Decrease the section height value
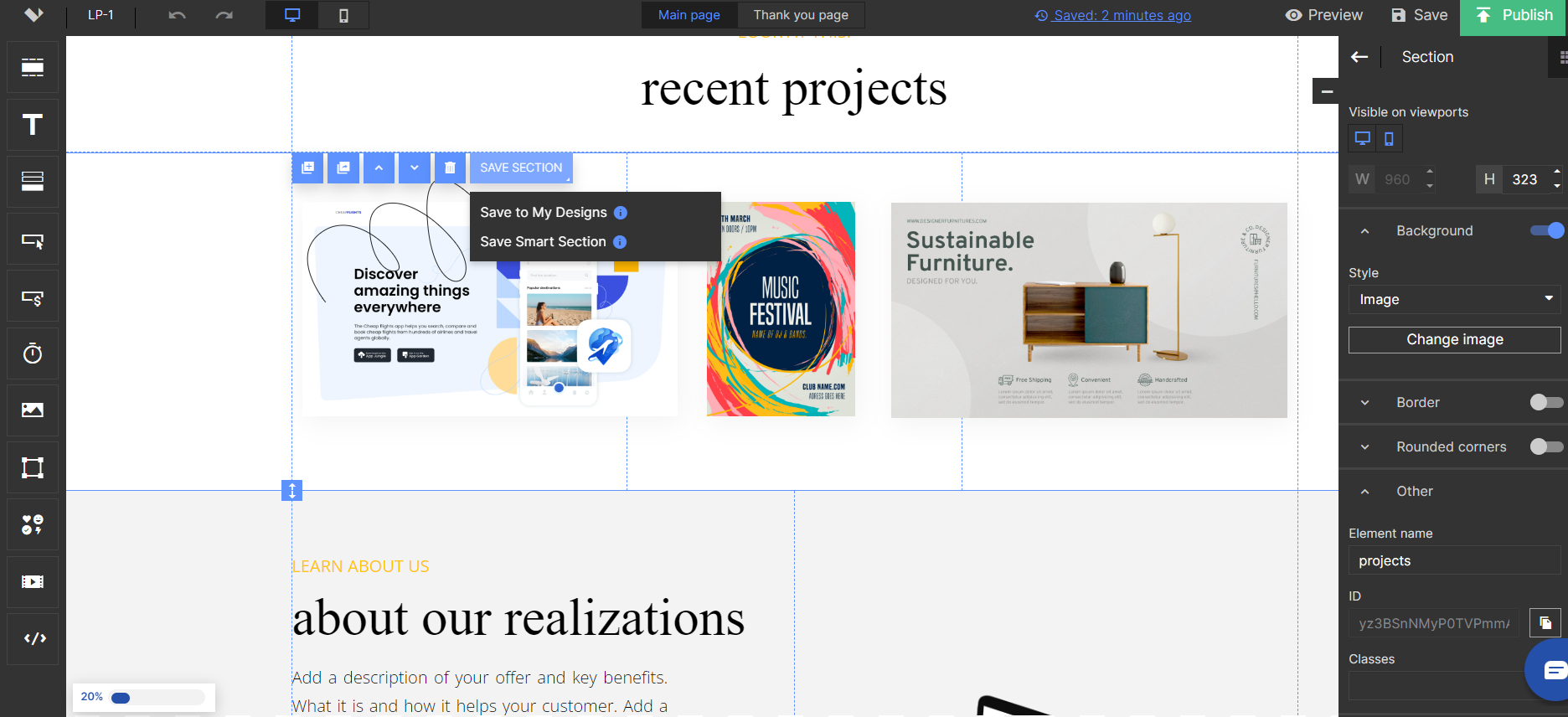Image resolution: width=1568 pixels, height=717 pixels. 1556,186
